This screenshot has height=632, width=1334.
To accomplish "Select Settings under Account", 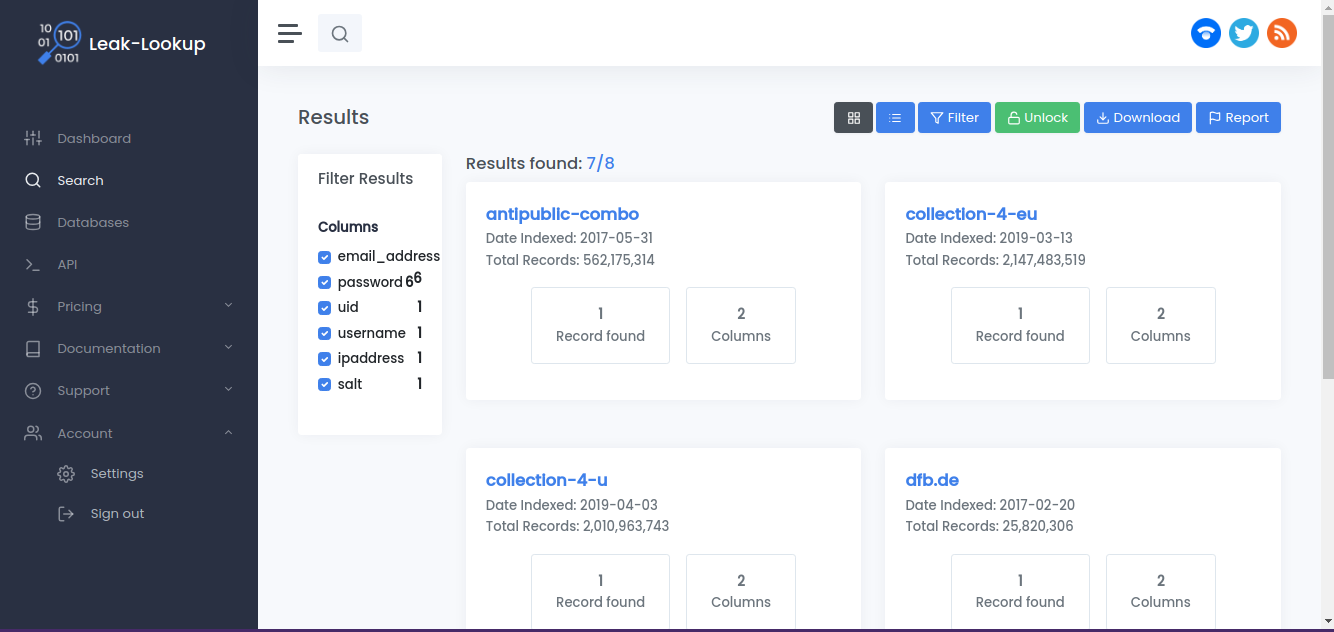I will tap(117, 473).
